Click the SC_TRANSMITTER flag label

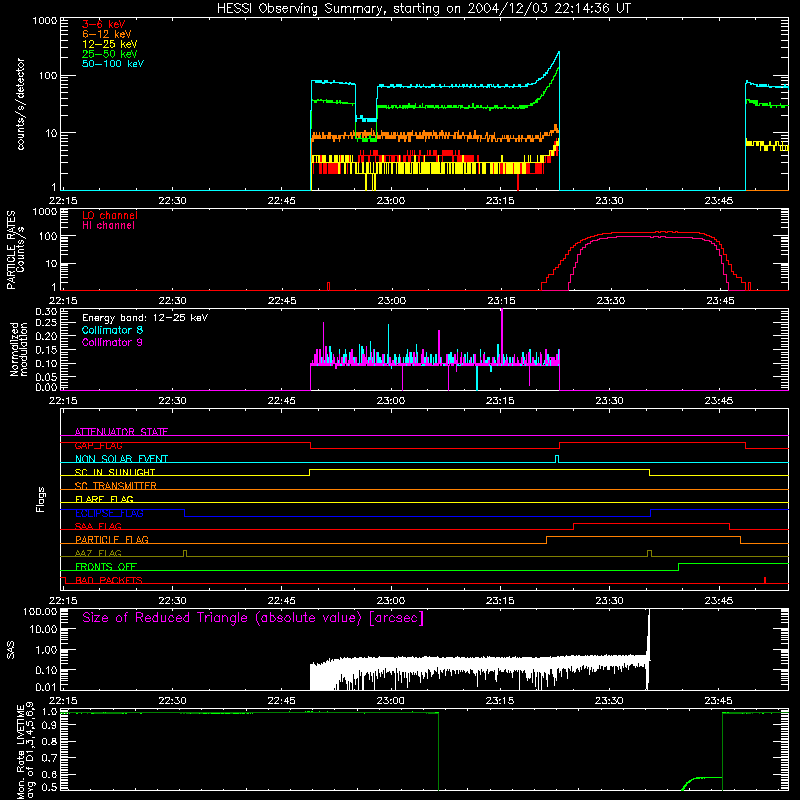(x=115, y=486)
